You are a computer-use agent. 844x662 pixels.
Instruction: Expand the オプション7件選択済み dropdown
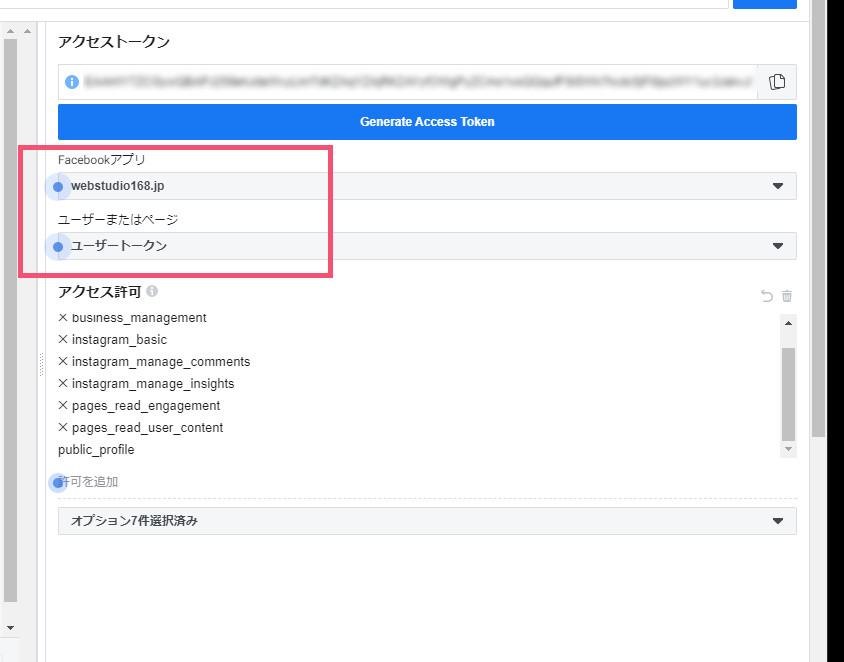[x=427, y=520]
